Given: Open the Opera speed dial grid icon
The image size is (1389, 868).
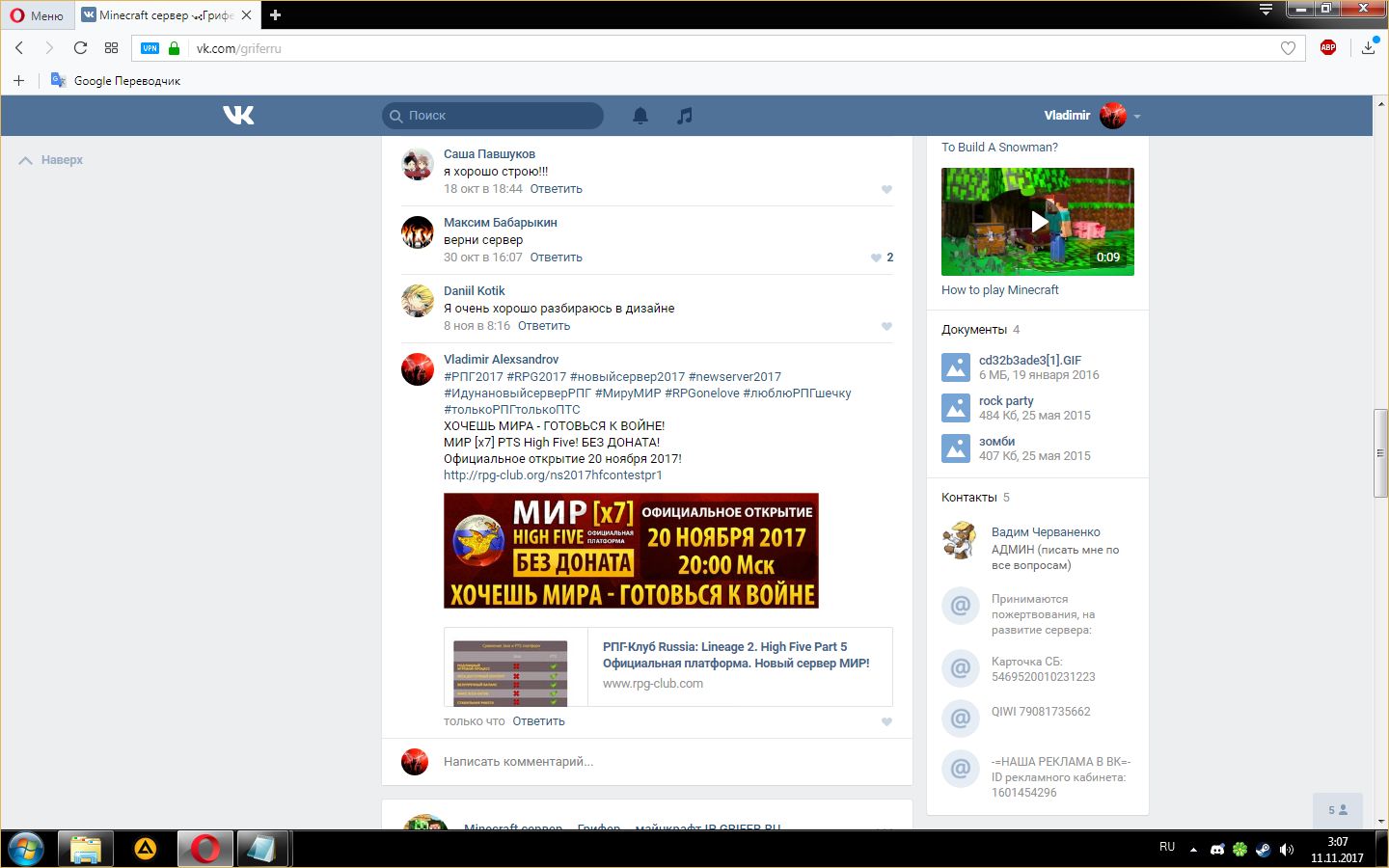Looking at the screenshot, I should (112, 48).
